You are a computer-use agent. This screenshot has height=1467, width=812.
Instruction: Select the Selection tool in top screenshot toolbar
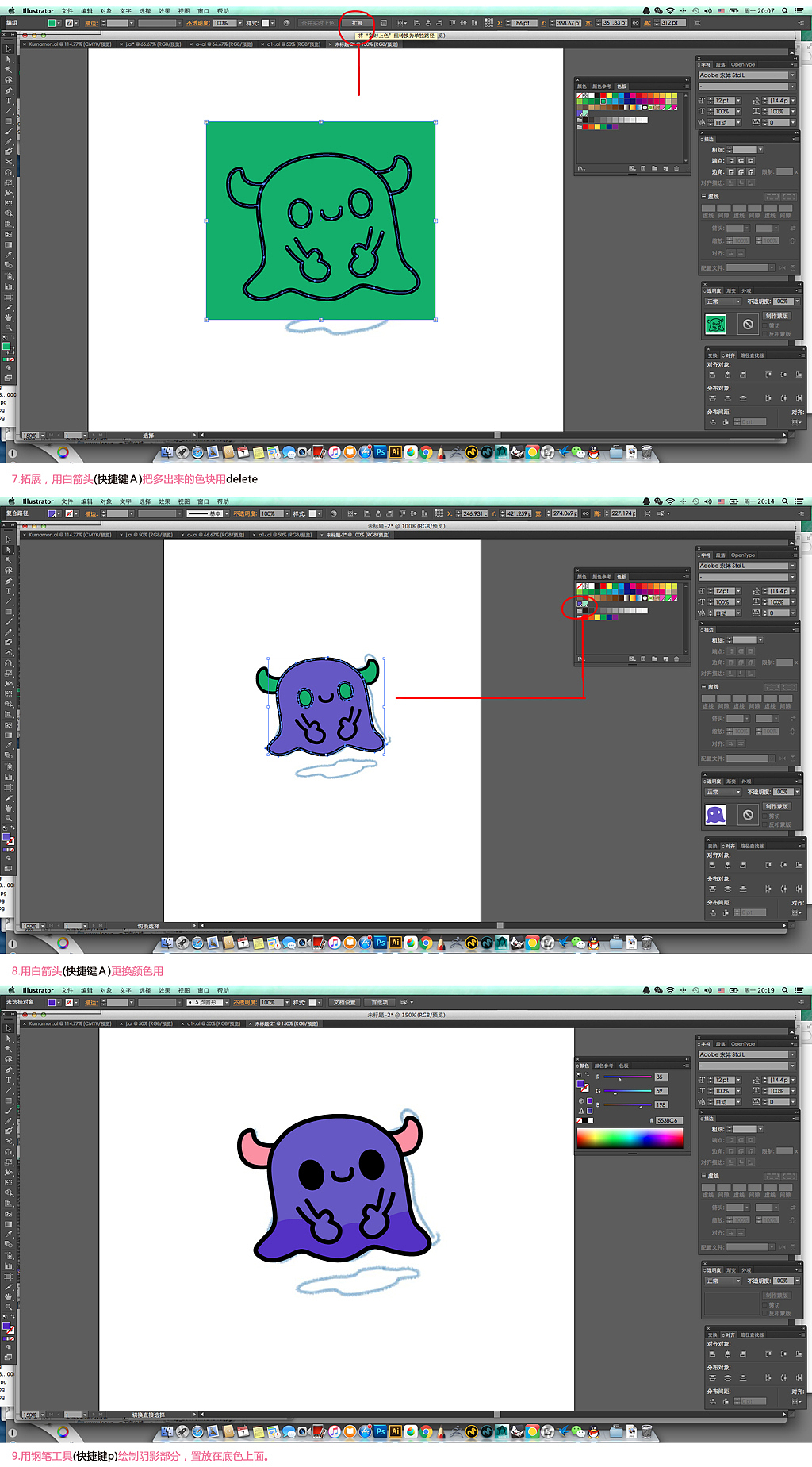tap(9, 49)
